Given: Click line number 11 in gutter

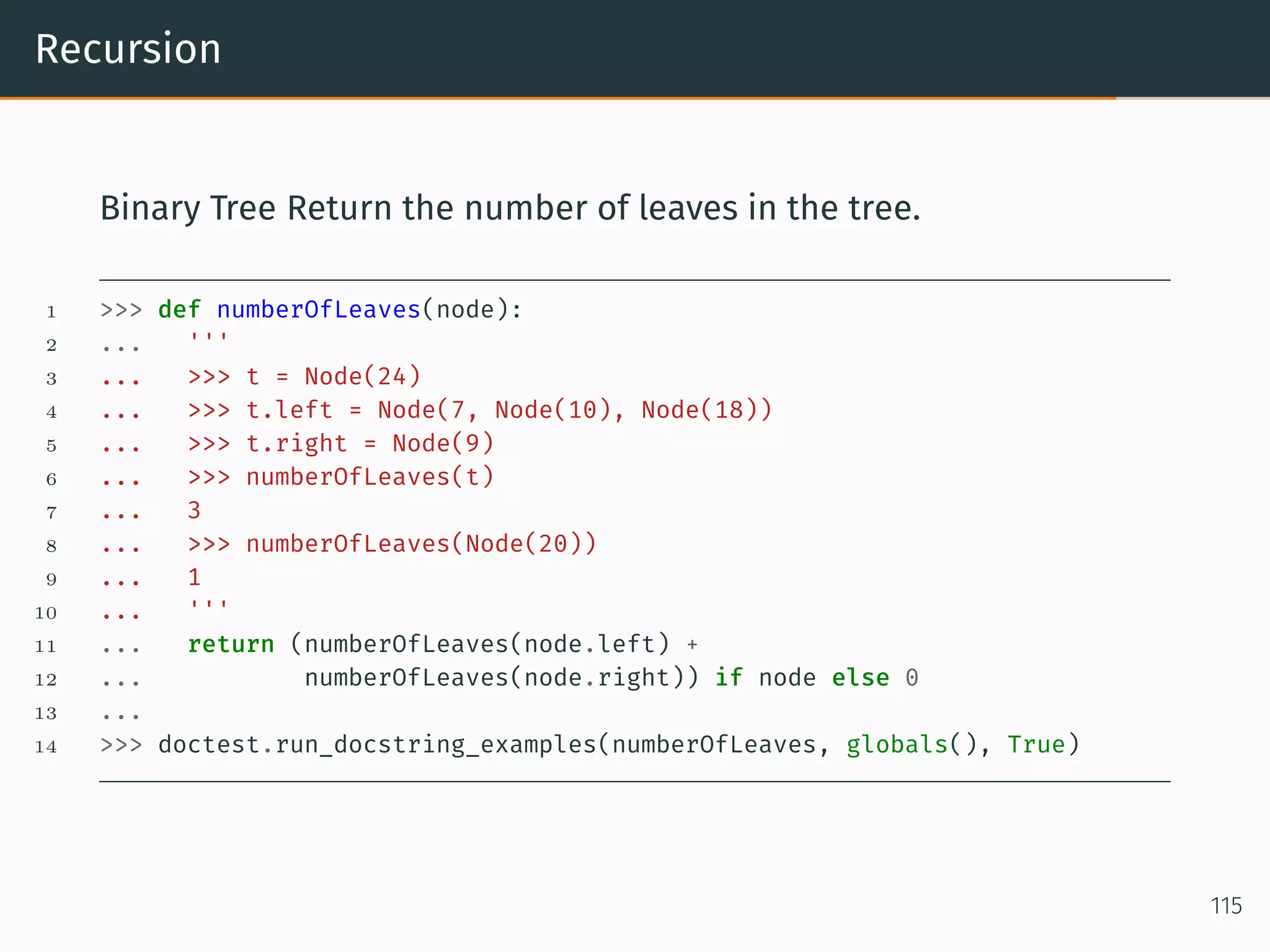Looking at the screenshot, I should (46, 646).
